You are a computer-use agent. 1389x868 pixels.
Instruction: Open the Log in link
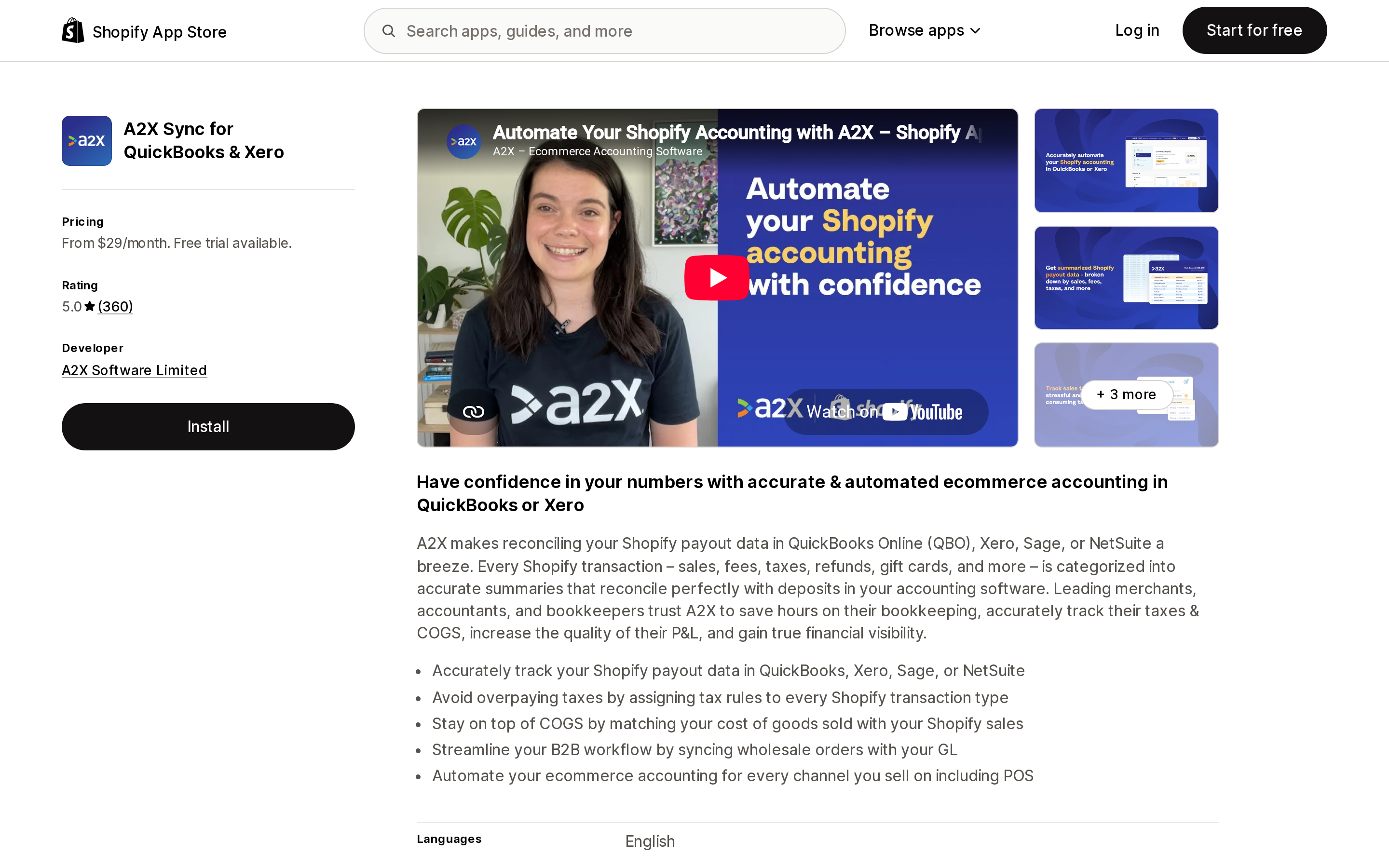1136,30
